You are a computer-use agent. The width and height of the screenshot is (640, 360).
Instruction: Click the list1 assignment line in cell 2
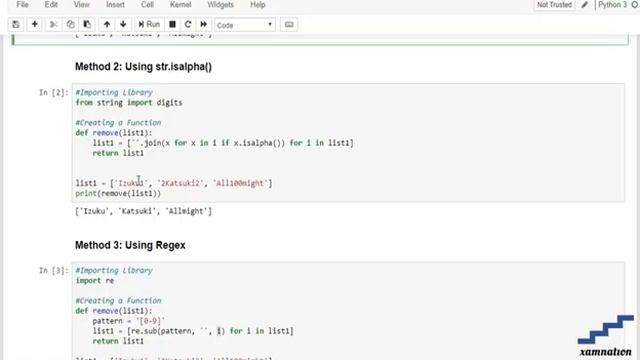[174, 183]
